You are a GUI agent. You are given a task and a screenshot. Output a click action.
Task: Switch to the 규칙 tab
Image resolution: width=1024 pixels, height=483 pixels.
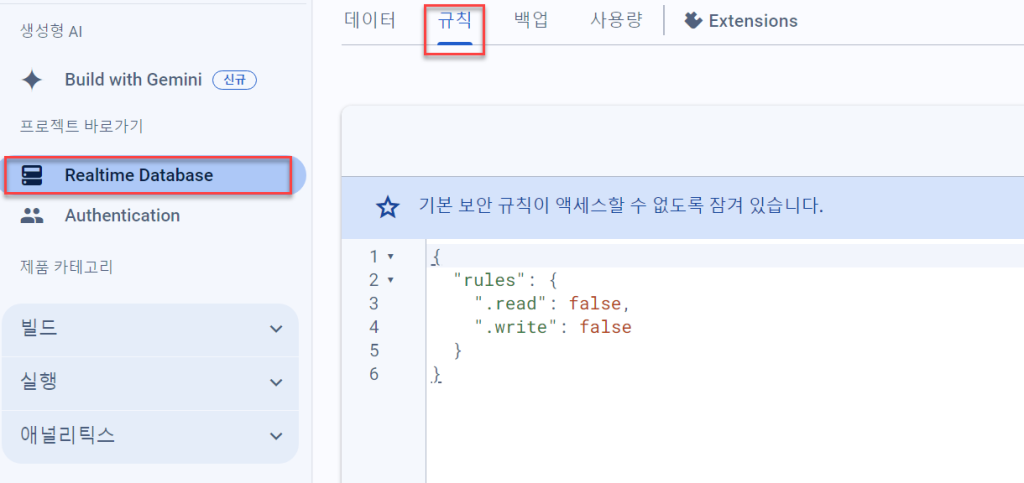[x=455, y=21]
